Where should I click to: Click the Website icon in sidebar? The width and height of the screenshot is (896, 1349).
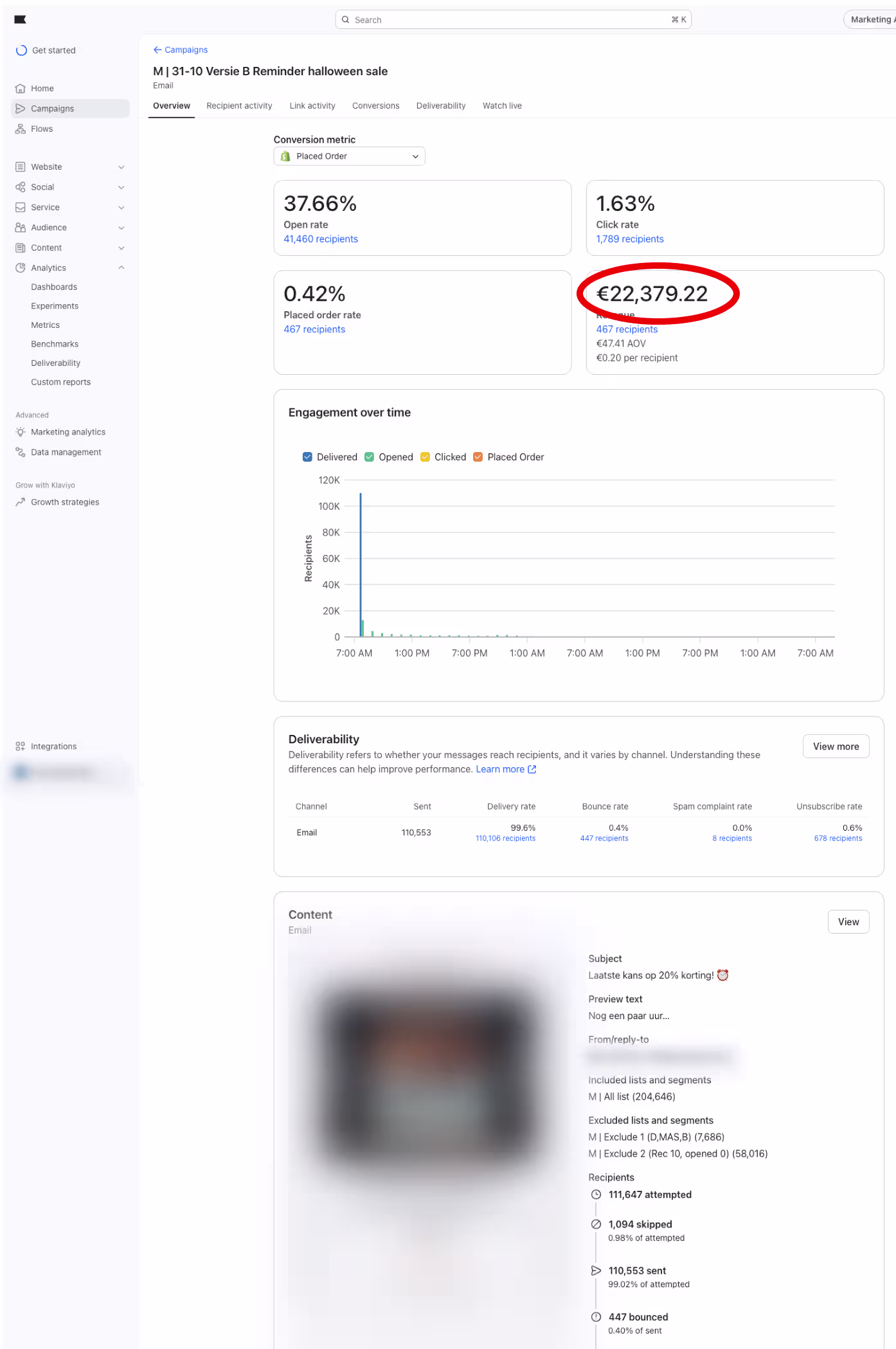21,167
